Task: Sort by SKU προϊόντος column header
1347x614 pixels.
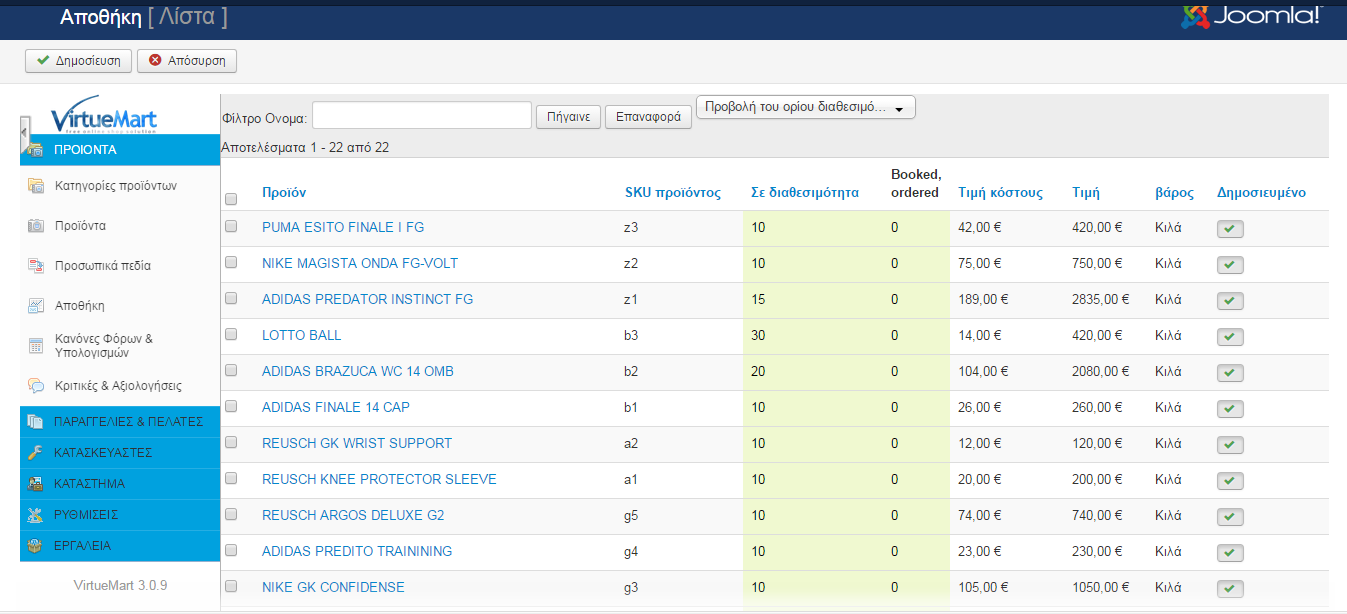Action: pyautogui.click(x=673, y=193)
